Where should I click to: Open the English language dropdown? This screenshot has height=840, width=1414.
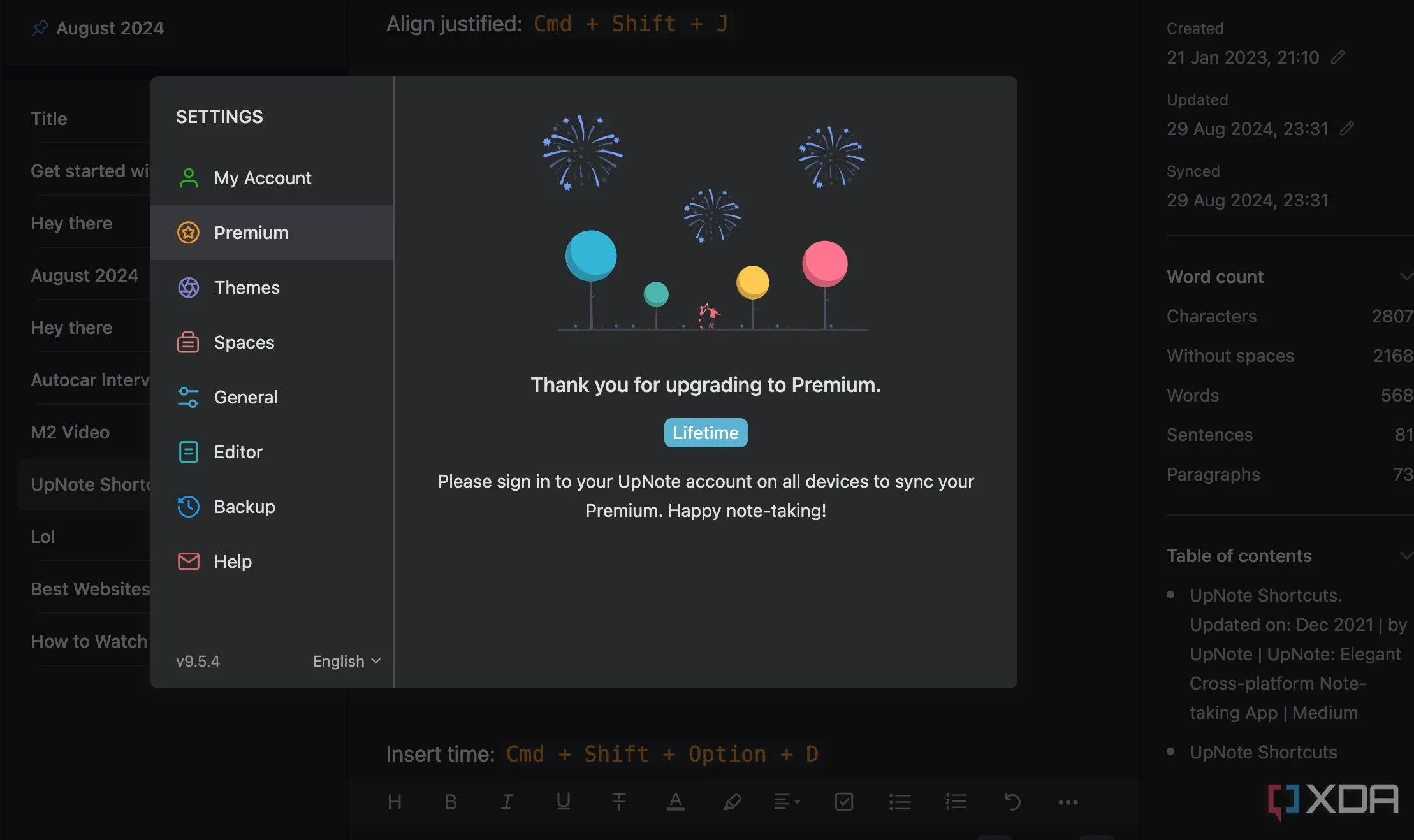pyautogui.click(x=346, y=661)
